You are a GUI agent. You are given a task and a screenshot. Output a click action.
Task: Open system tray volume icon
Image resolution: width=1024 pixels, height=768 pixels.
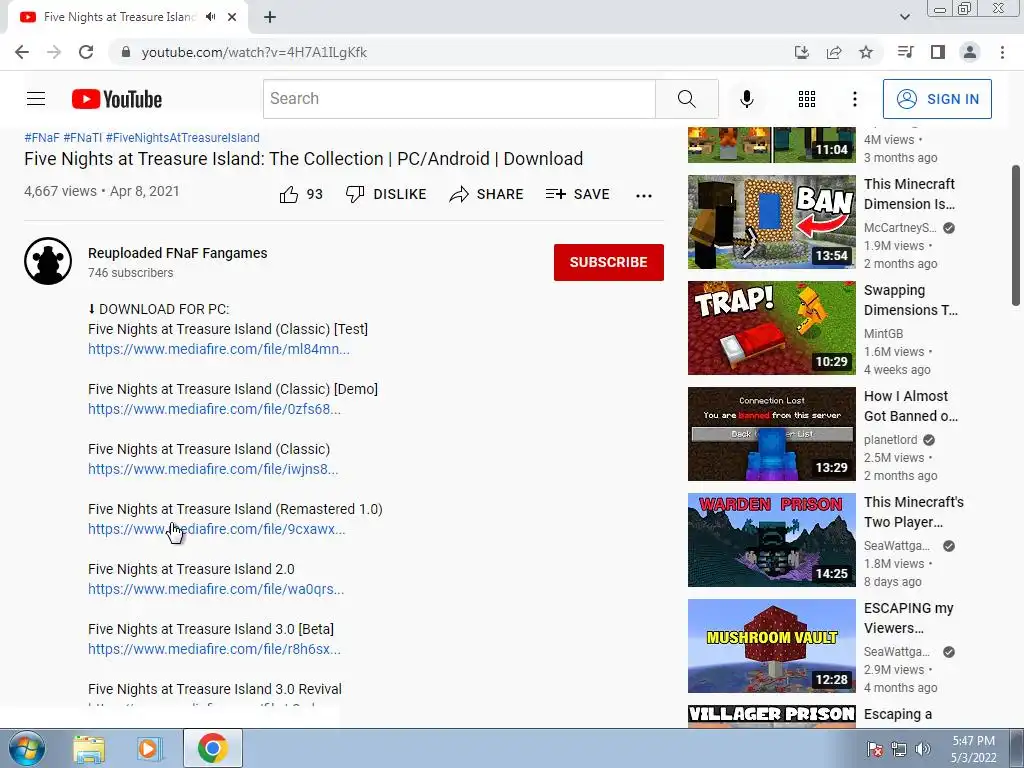coord(923,748)
